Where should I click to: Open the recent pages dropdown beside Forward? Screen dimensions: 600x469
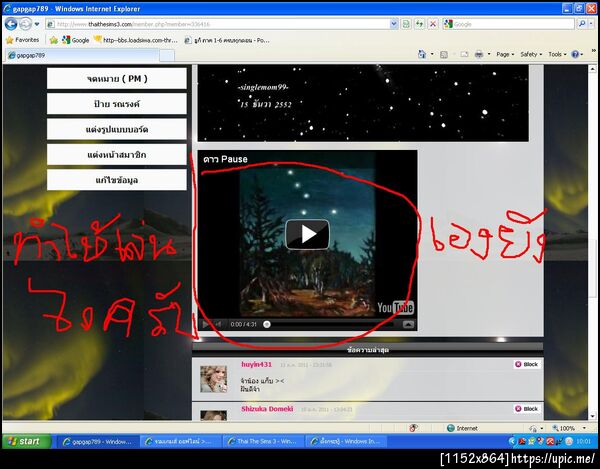pyautogui.click(x=37, y=24)
